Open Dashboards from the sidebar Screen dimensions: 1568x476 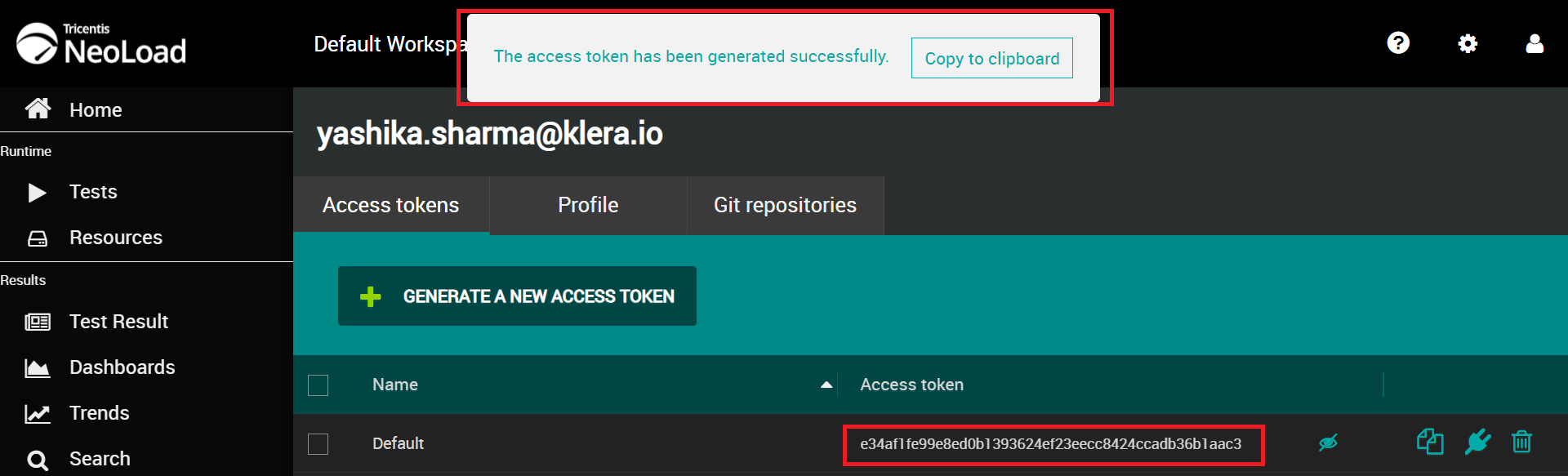(x=122, y=367)
